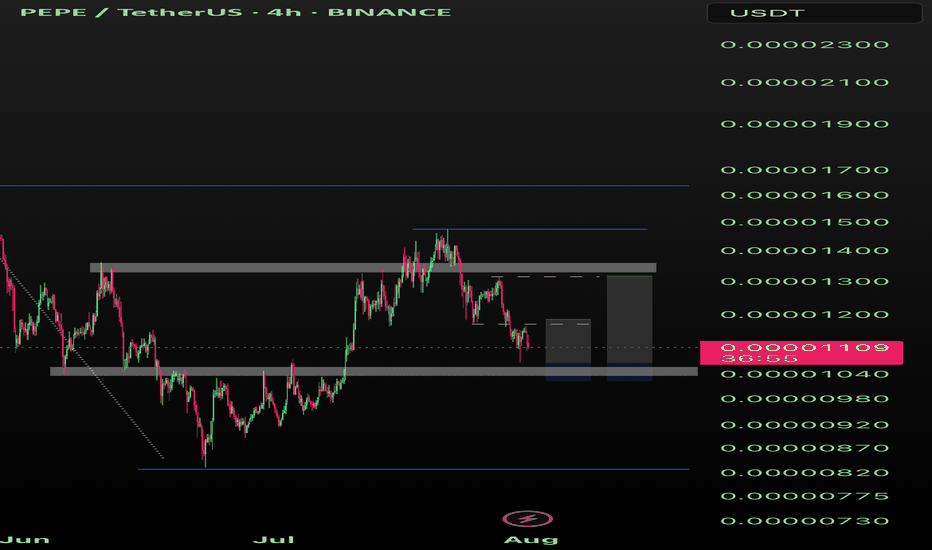Screen dimensions: 932x550
Task: Click the 0.00000775 price axis label
Action: click(805, 496)
